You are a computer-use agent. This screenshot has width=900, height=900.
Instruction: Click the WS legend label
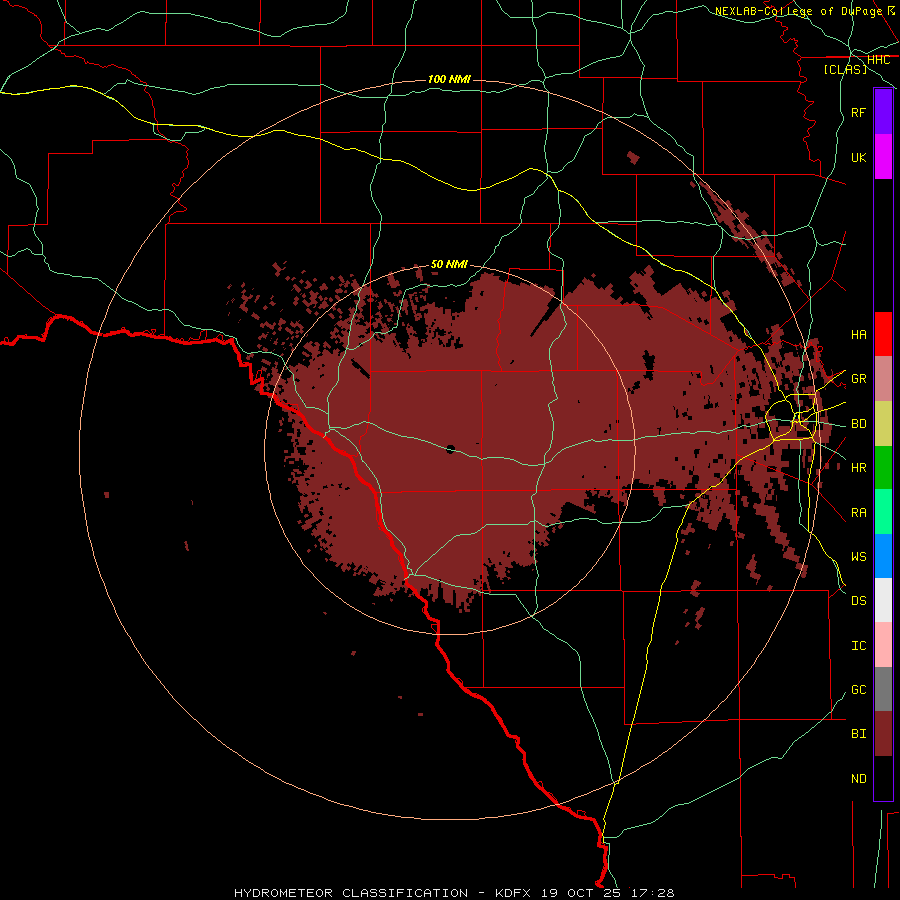(x=859, y=557)
